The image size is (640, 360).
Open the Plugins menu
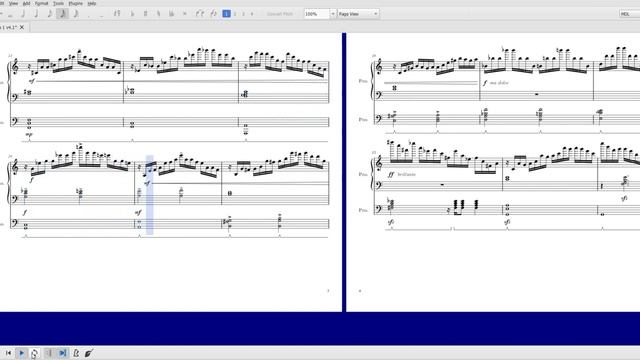[x=76, y=3]
